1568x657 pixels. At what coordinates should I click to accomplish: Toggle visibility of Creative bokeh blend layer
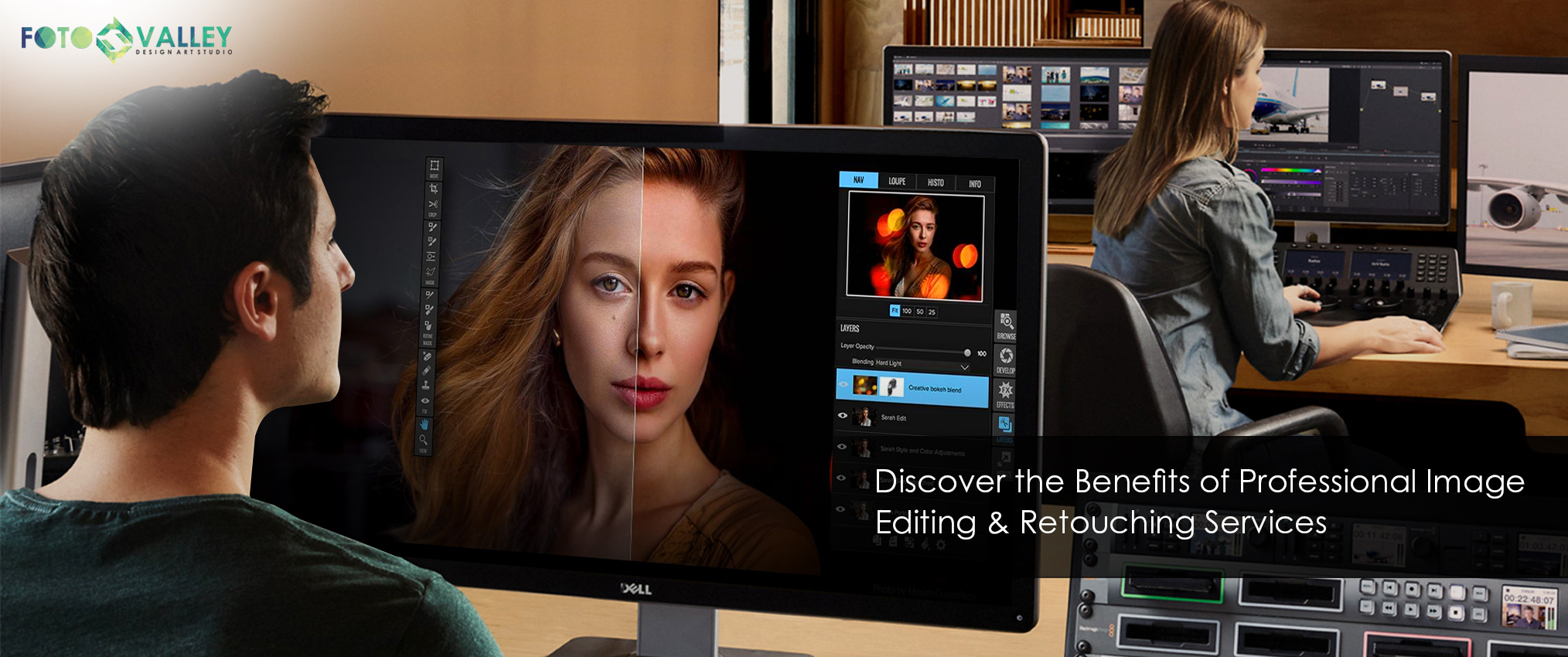[x=844, y=384]
